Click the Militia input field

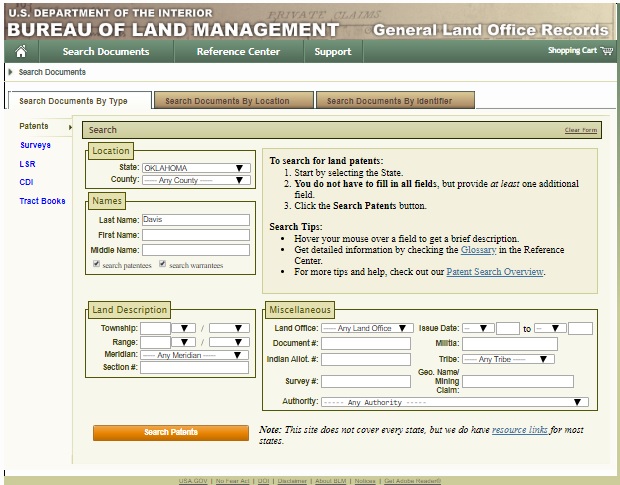pyautogui.click(x=510, y=344)
